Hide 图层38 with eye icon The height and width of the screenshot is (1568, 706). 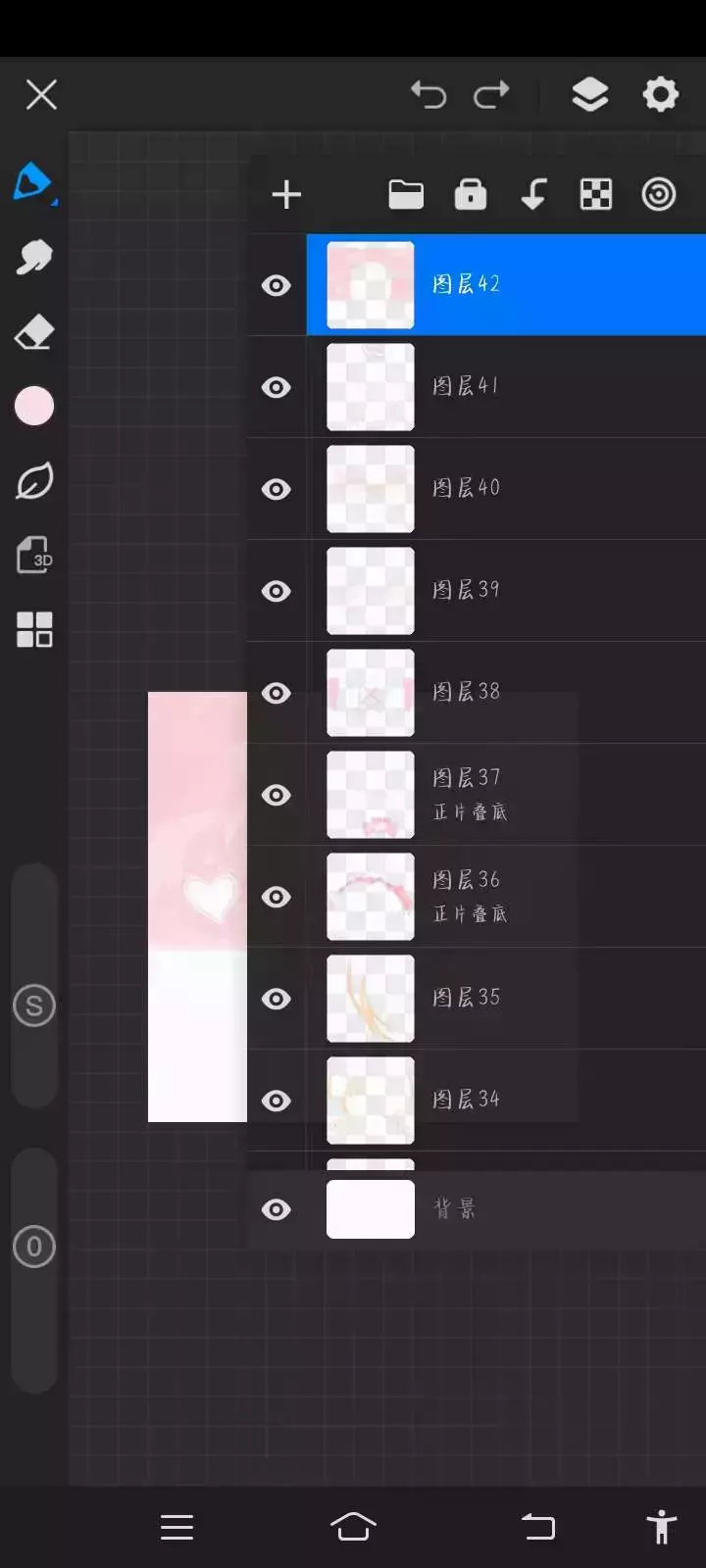277,693
